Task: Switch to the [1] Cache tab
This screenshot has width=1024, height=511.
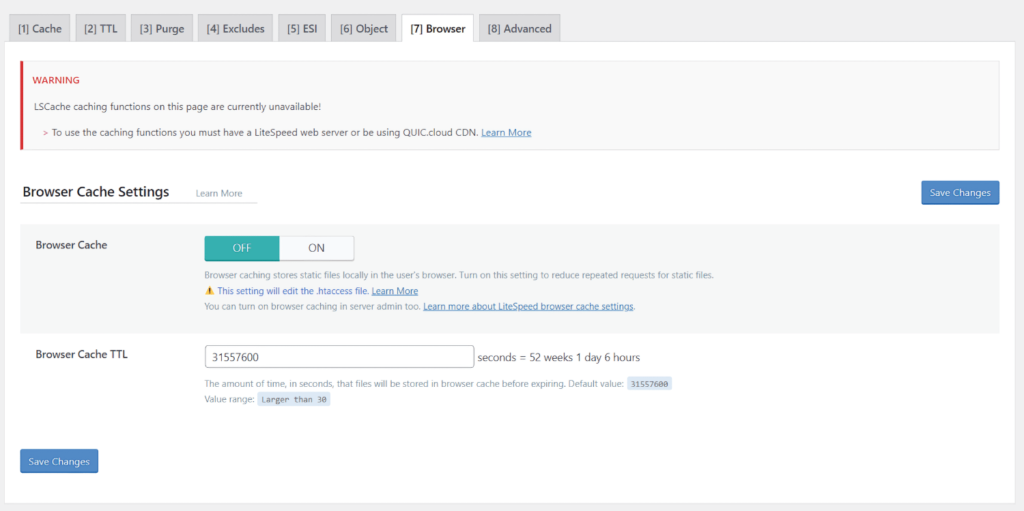Action: (40, 29)
